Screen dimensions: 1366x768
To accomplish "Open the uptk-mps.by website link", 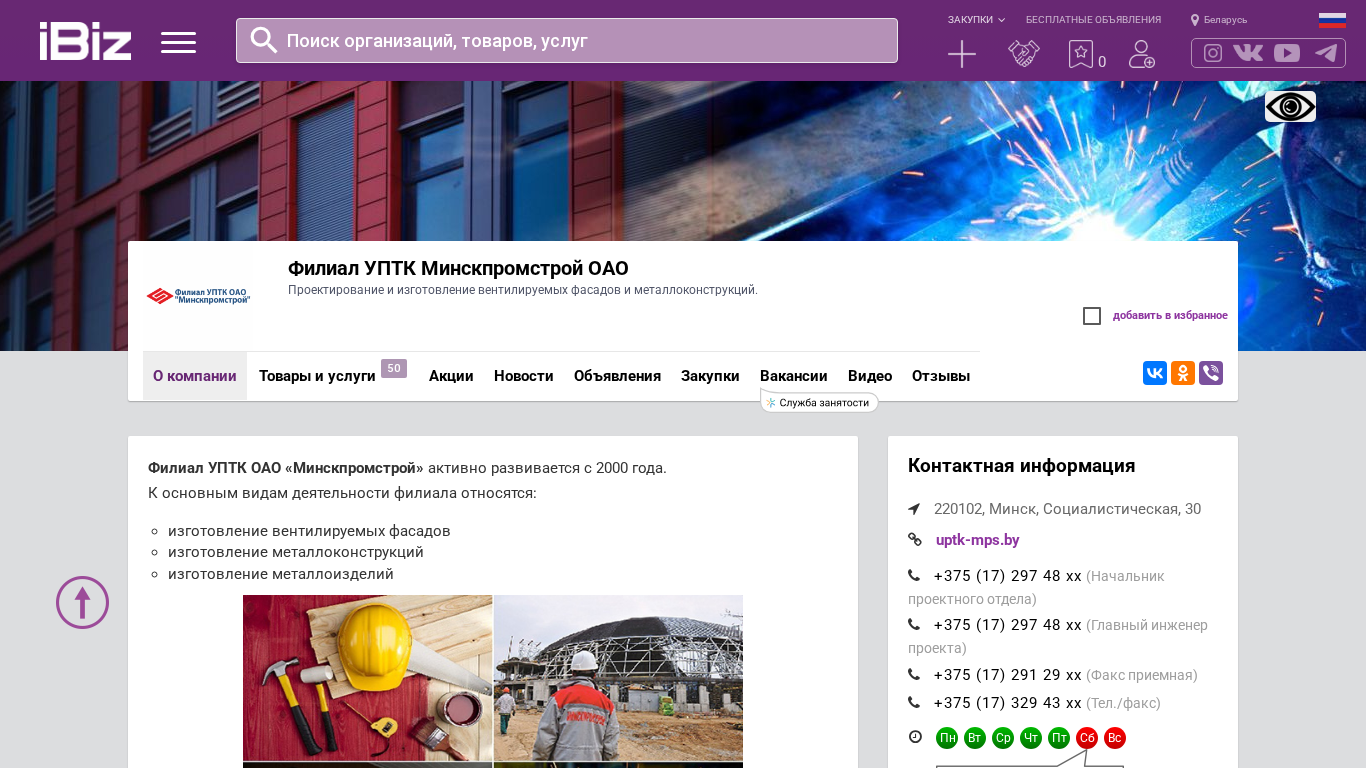I will point(978,540).
